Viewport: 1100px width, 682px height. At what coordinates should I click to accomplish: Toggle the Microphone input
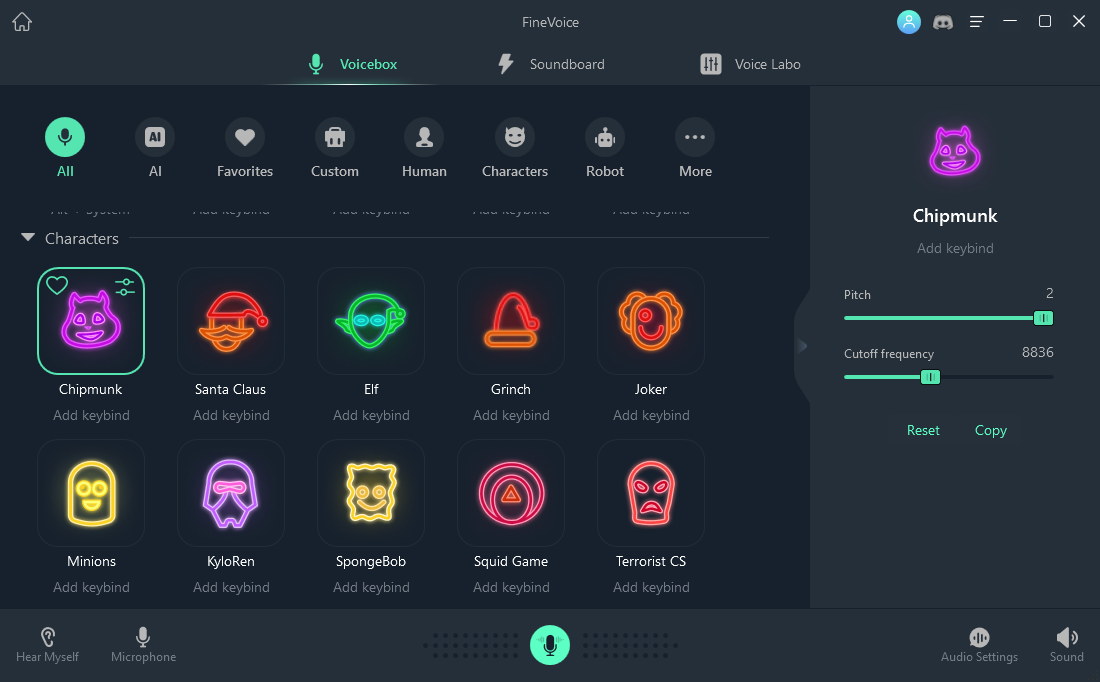point(143,645)
